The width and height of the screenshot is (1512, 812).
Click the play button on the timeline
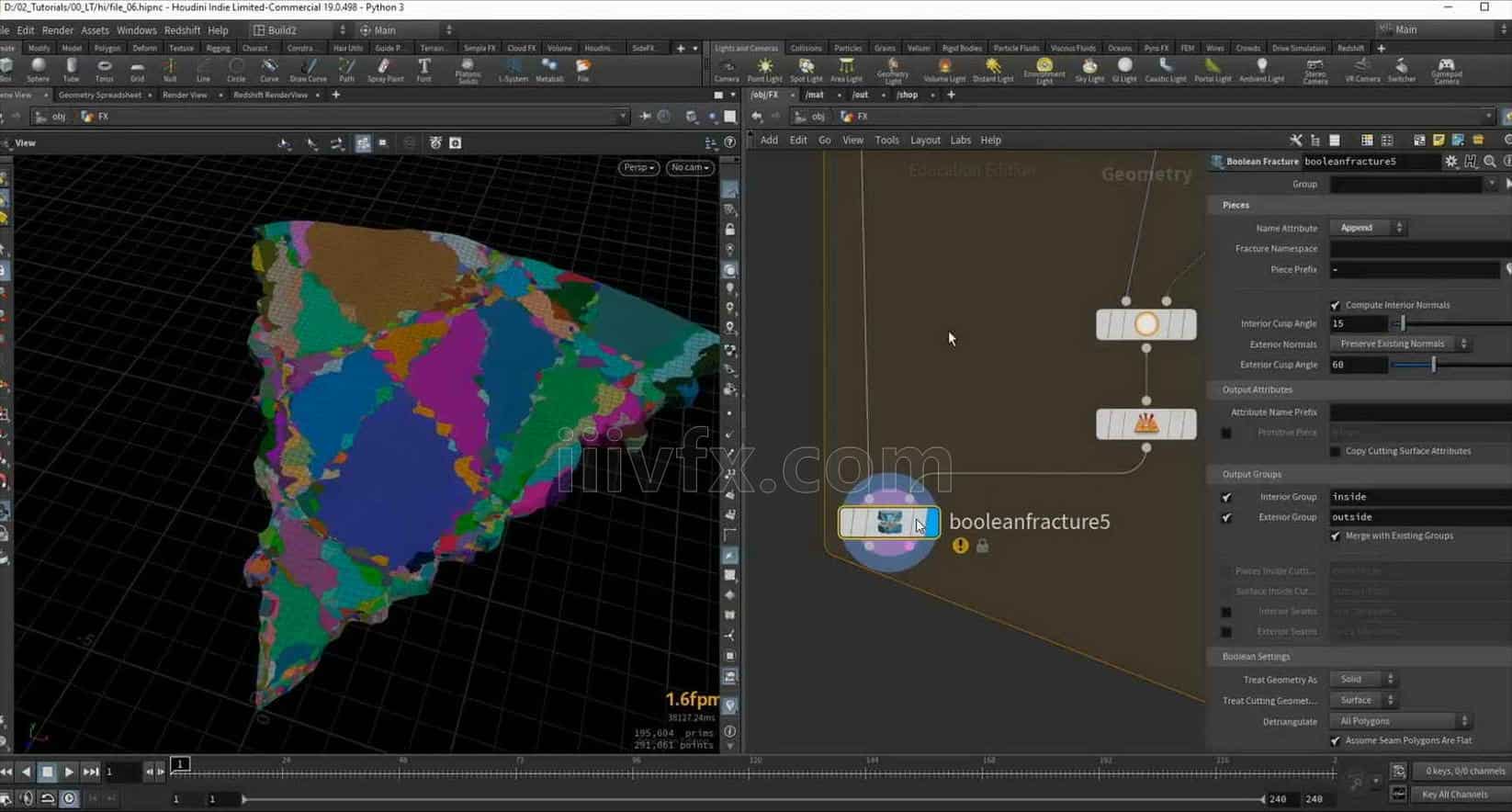[x=69, y=773]
